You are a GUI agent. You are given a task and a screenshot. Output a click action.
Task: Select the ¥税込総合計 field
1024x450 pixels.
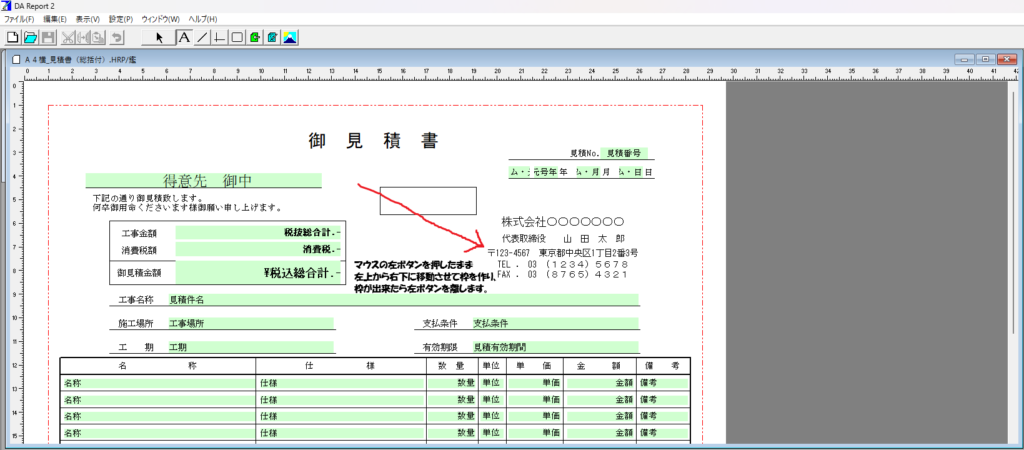coord(258,272)
